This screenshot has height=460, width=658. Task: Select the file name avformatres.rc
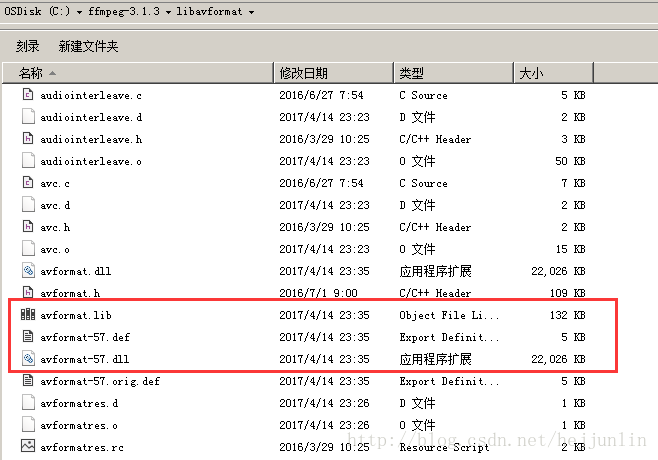pyautogui.click(x=82, y=447)
